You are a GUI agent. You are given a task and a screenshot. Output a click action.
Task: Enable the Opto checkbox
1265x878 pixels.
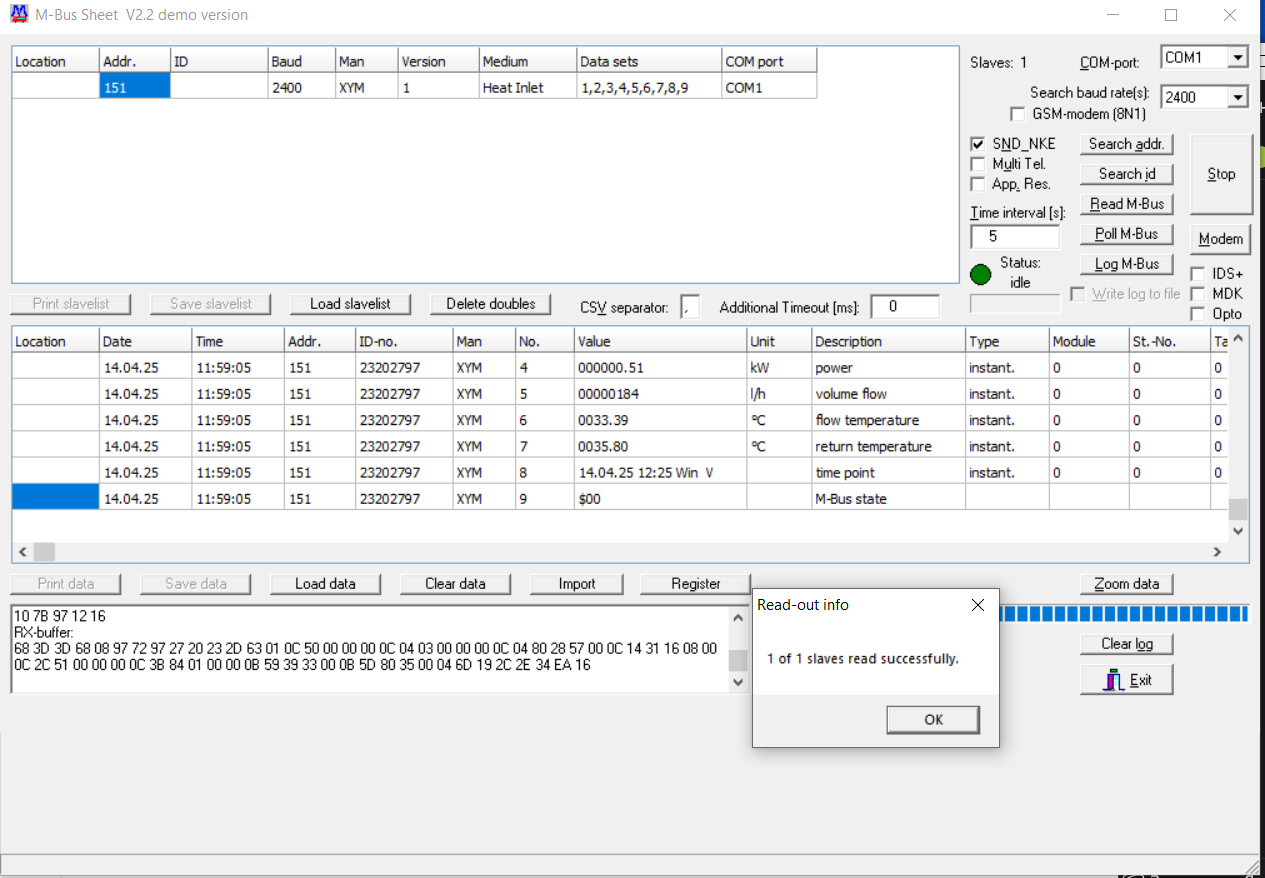(1198, 314)
